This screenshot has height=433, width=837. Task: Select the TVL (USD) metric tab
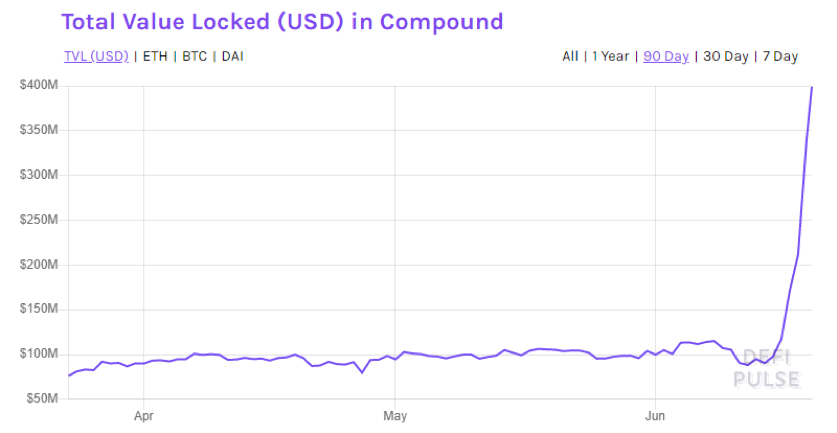(x=95, y=57)
